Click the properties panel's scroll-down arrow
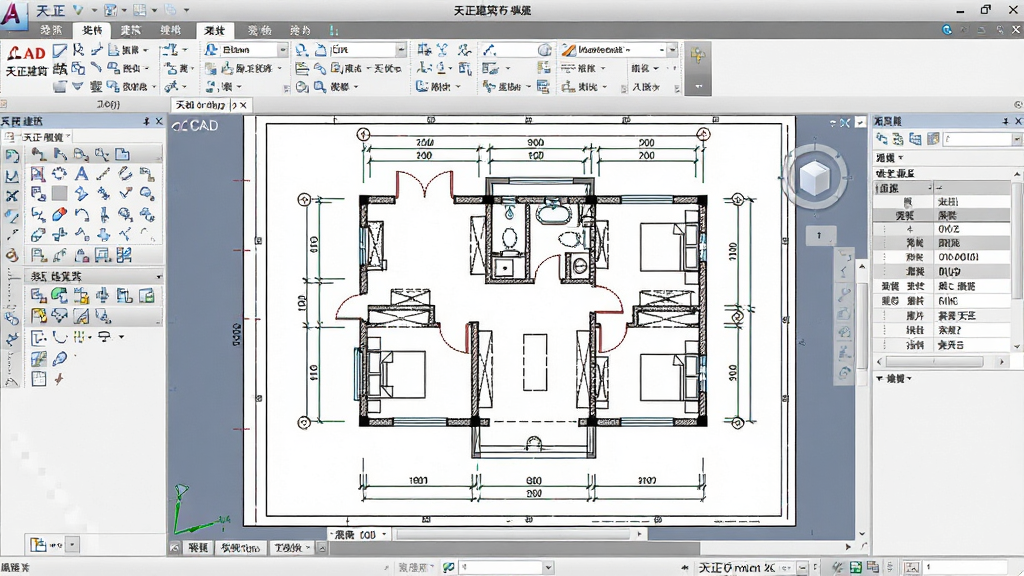The width and height of the screenshot is (1024, 576). point(1017,346)
